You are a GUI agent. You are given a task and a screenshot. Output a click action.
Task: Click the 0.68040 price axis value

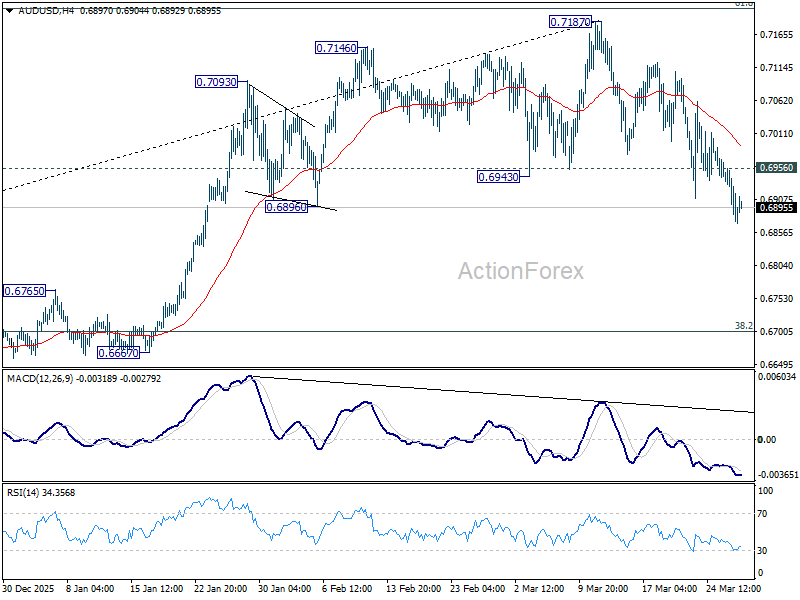(x=777, y=265)
